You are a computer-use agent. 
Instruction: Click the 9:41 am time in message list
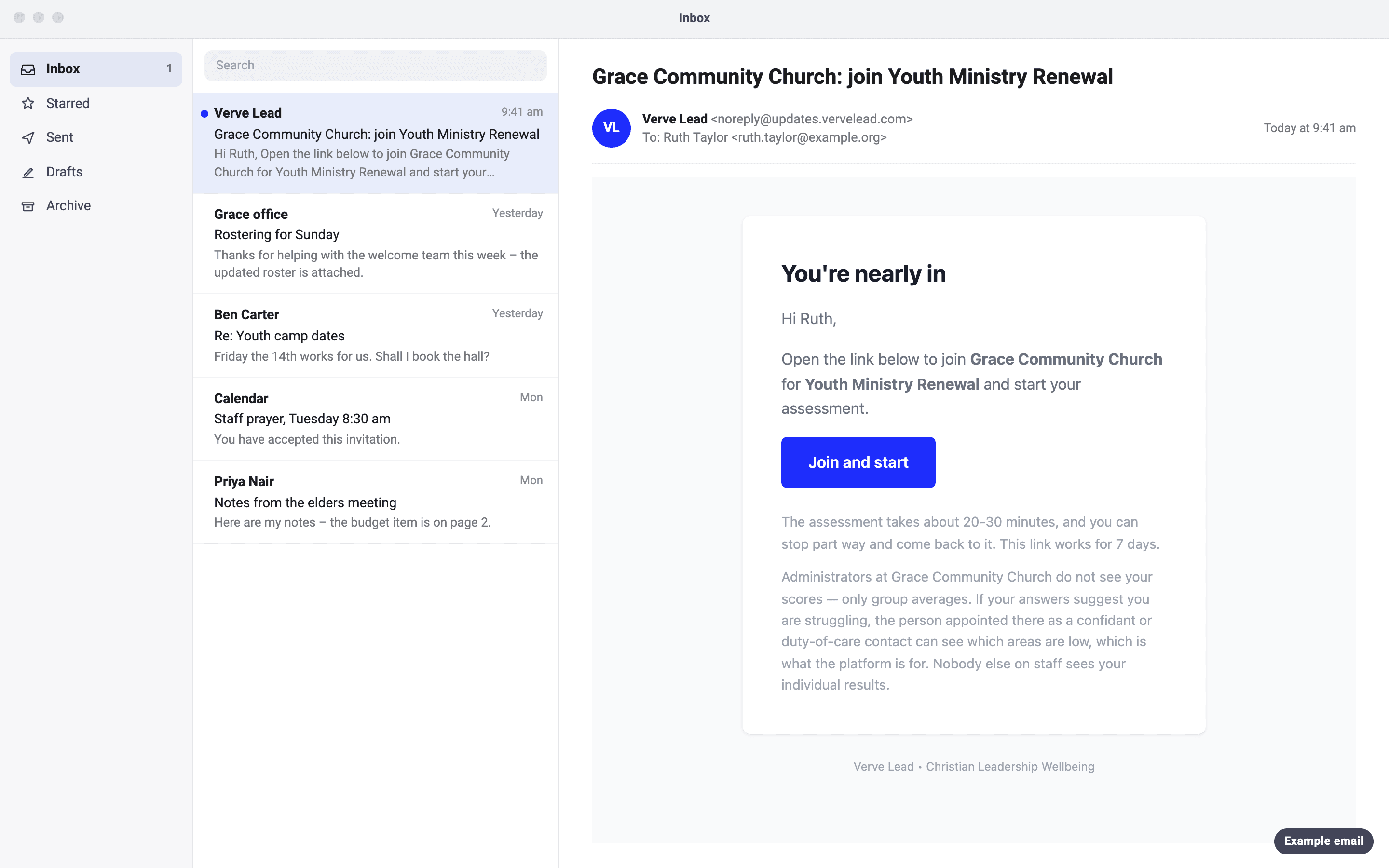click(x=522, y=112)
